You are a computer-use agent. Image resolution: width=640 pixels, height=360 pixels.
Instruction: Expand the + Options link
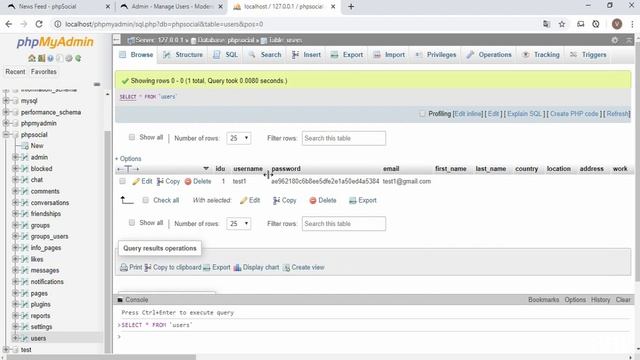coord(128,159)
